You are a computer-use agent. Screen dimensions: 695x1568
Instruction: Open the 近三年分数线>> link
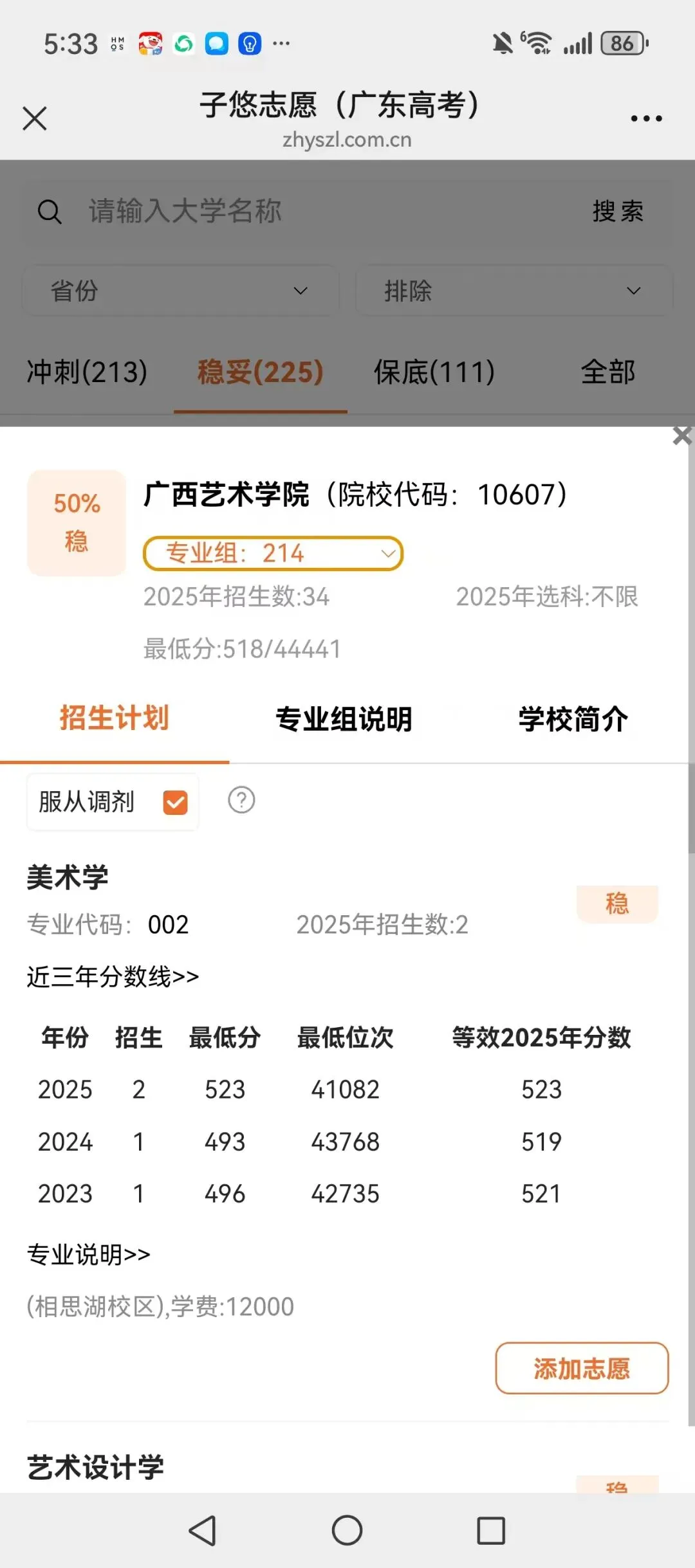click(113, 976)
